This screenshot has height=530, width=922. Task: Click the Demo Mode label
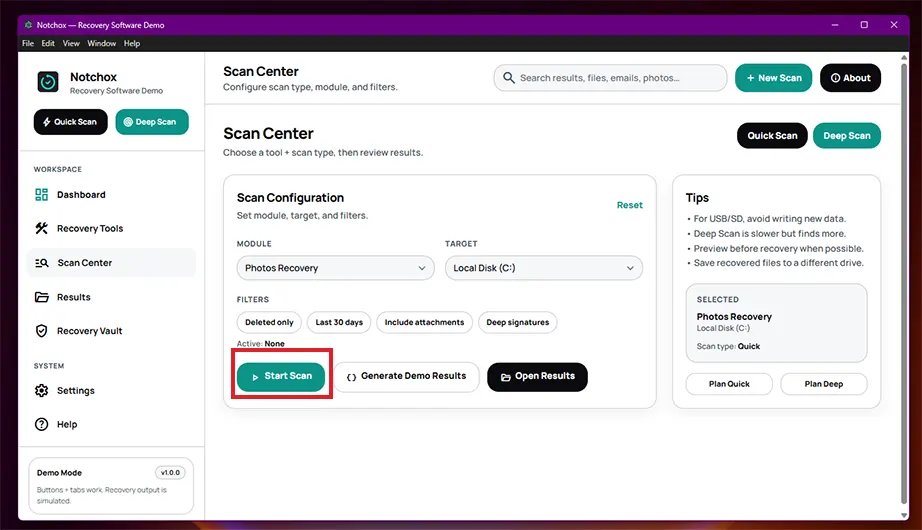tap(59, 473)
